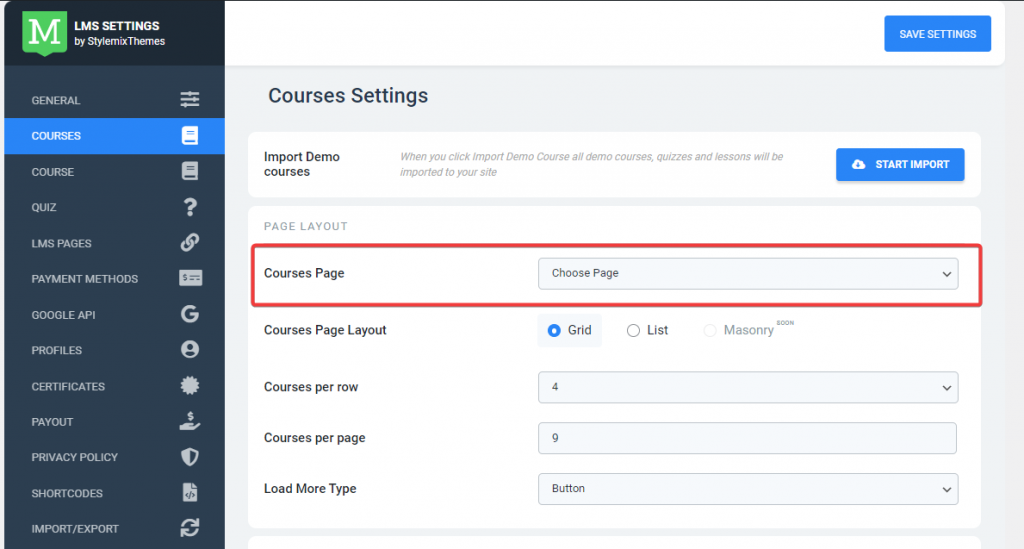
Task: Open the Quiz settings section
Action: click(114, 207)
